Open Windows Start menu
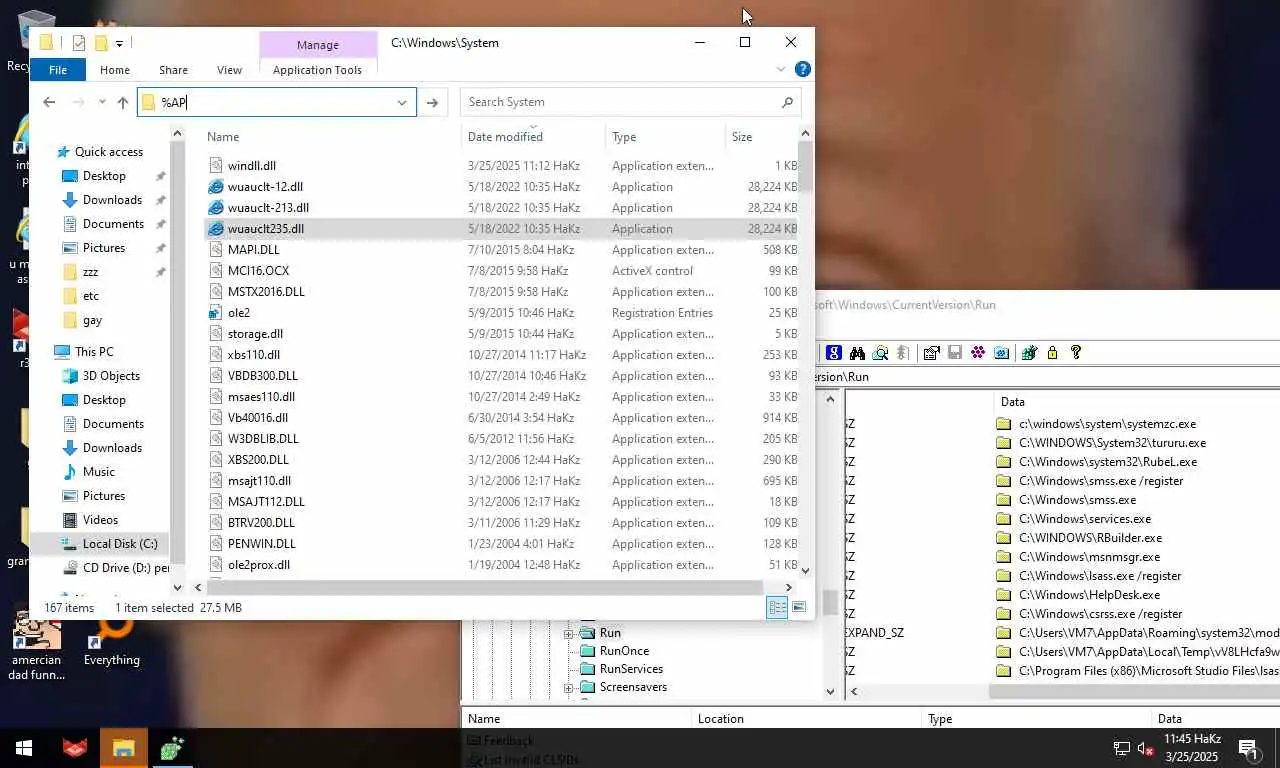This screenshot has width=1280, height=768. 24,748
